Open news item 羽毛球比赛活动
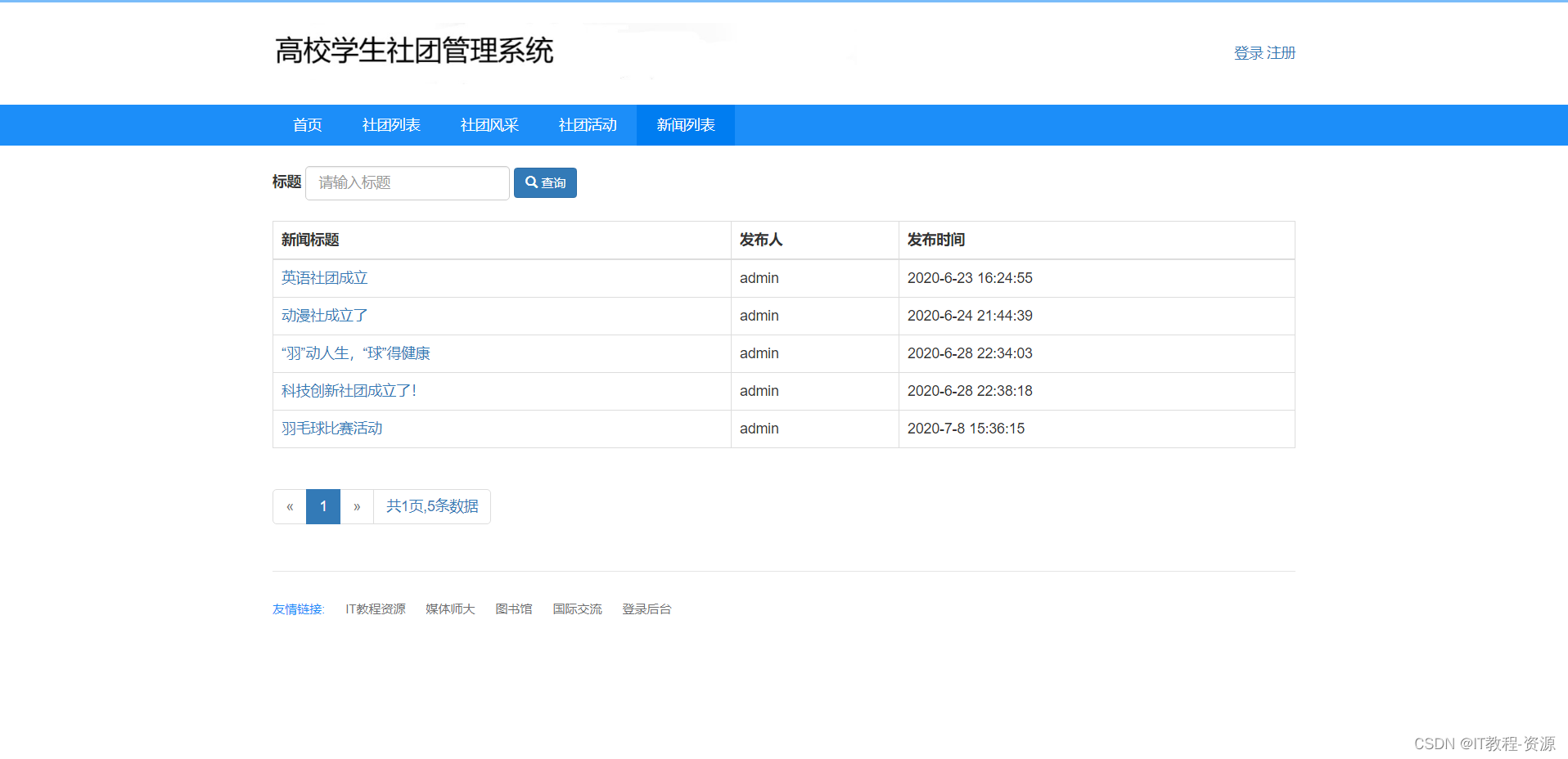1568x759 pixels. pos(332,429)
